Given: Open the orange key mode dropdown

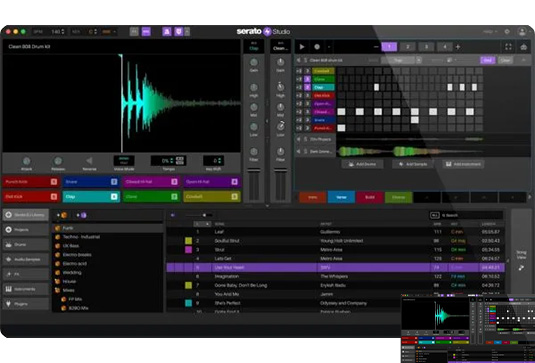Looking at the screenshot, I should [109, 32].
